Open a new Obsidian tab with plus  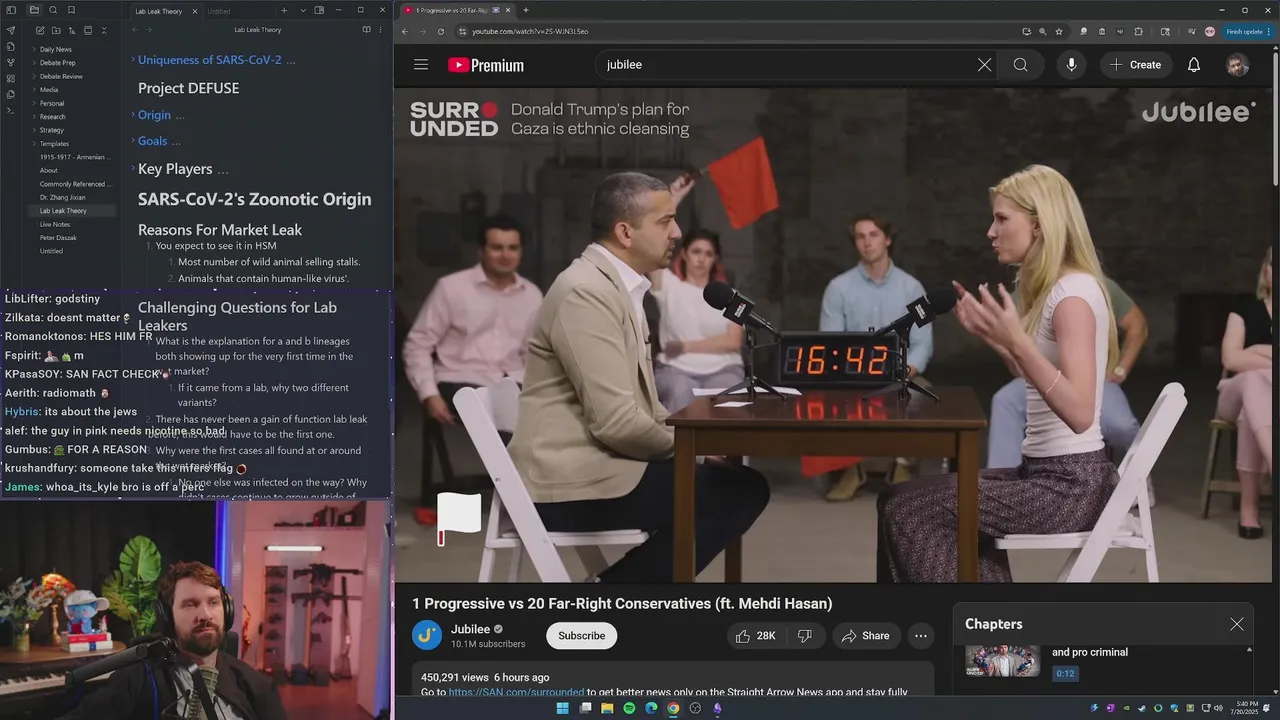pyautogui.click(x=284, y=10)
